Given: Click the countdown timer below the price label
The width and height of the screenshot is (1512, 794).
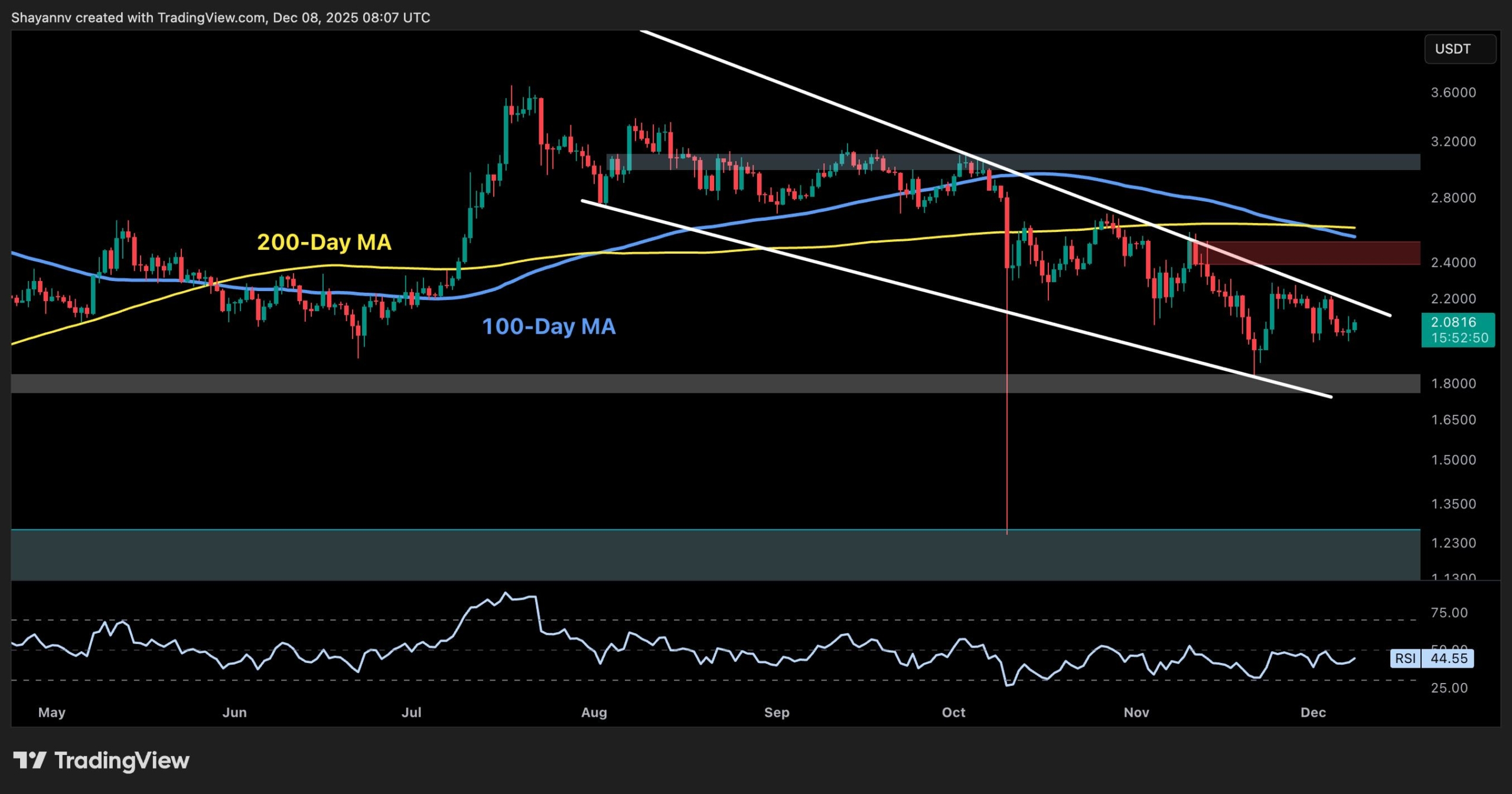Looking at the screenshot, I should [1460, 338].
